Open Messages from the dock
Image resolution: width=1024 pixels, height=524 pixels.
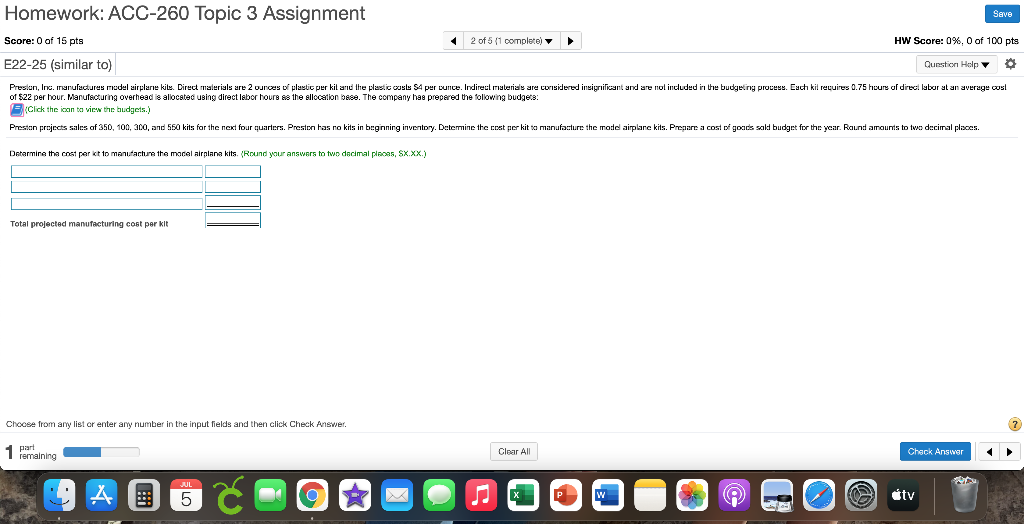click(x=440, y=495)
